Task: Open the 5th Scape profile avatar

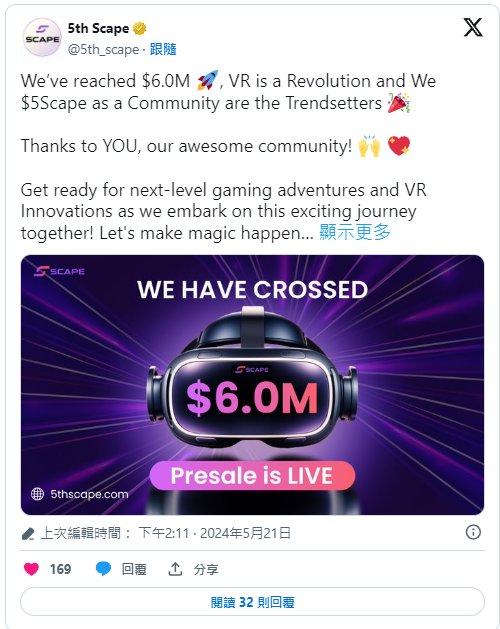Action: click(42, 38)
